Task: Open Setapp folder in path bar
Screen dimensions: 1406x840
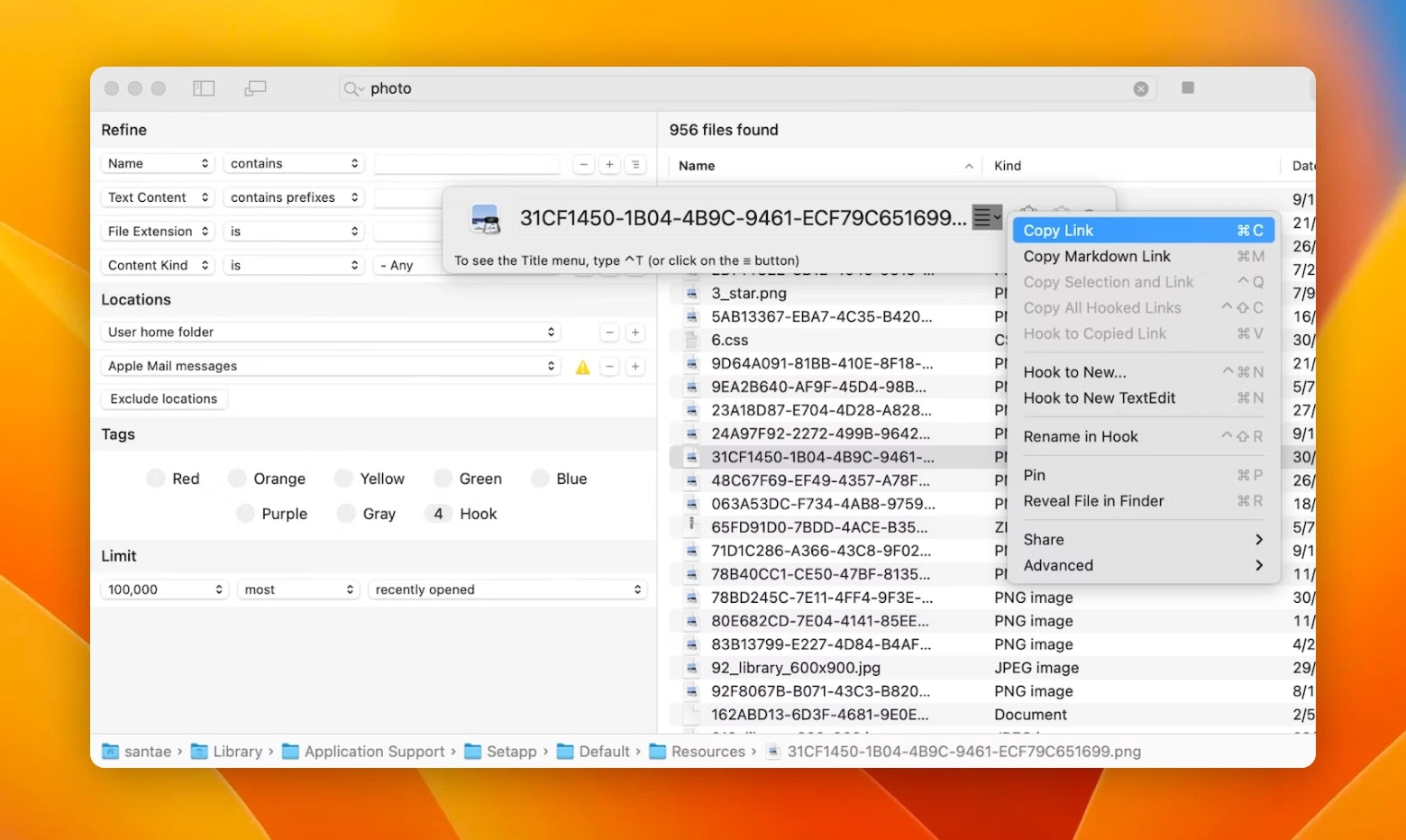Action: tap(500, 752)
